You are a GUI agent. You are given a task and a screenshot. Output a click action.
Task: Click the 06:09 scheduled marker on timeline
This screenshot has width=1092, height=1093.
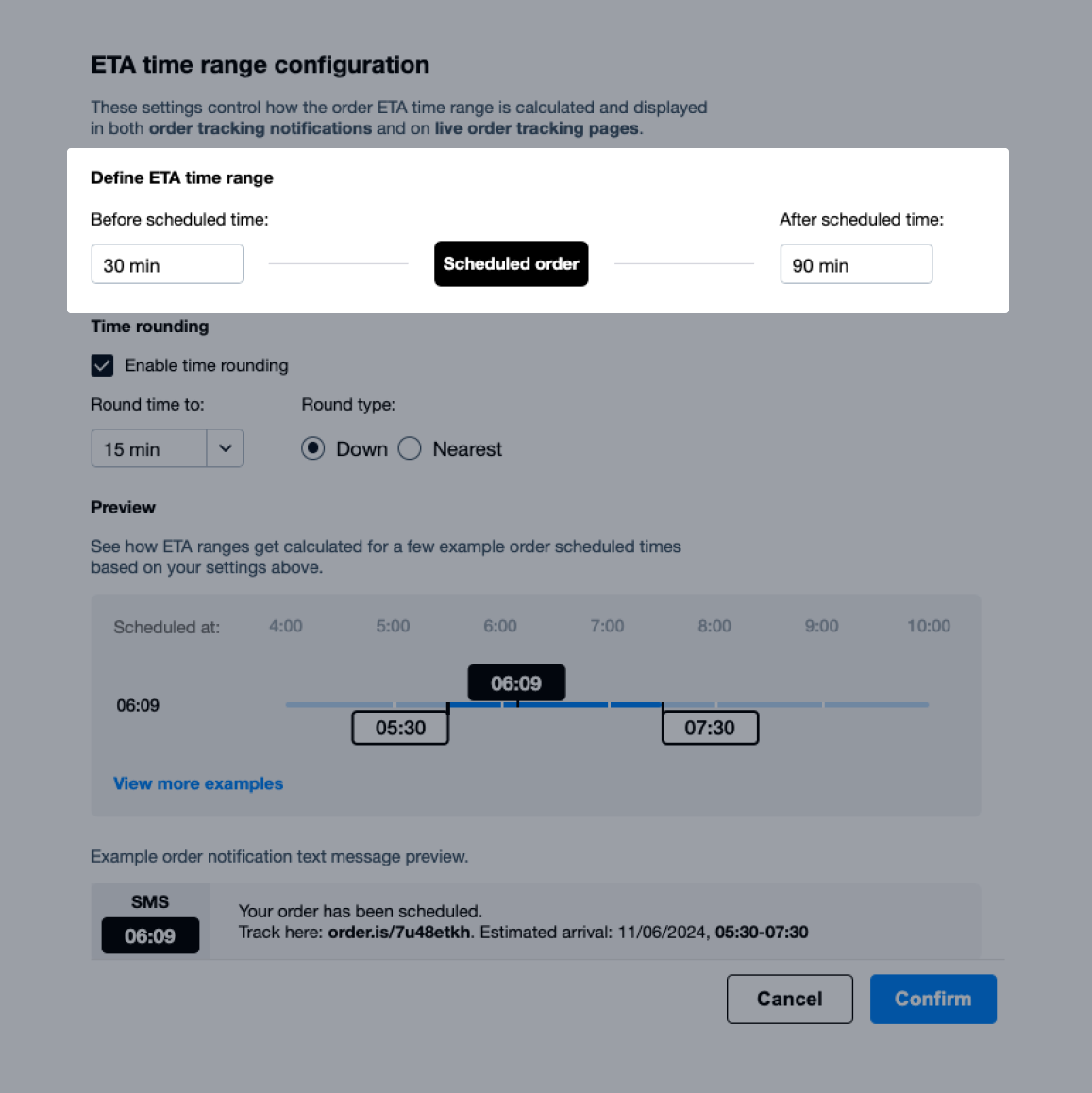click(x=516, y=683)
